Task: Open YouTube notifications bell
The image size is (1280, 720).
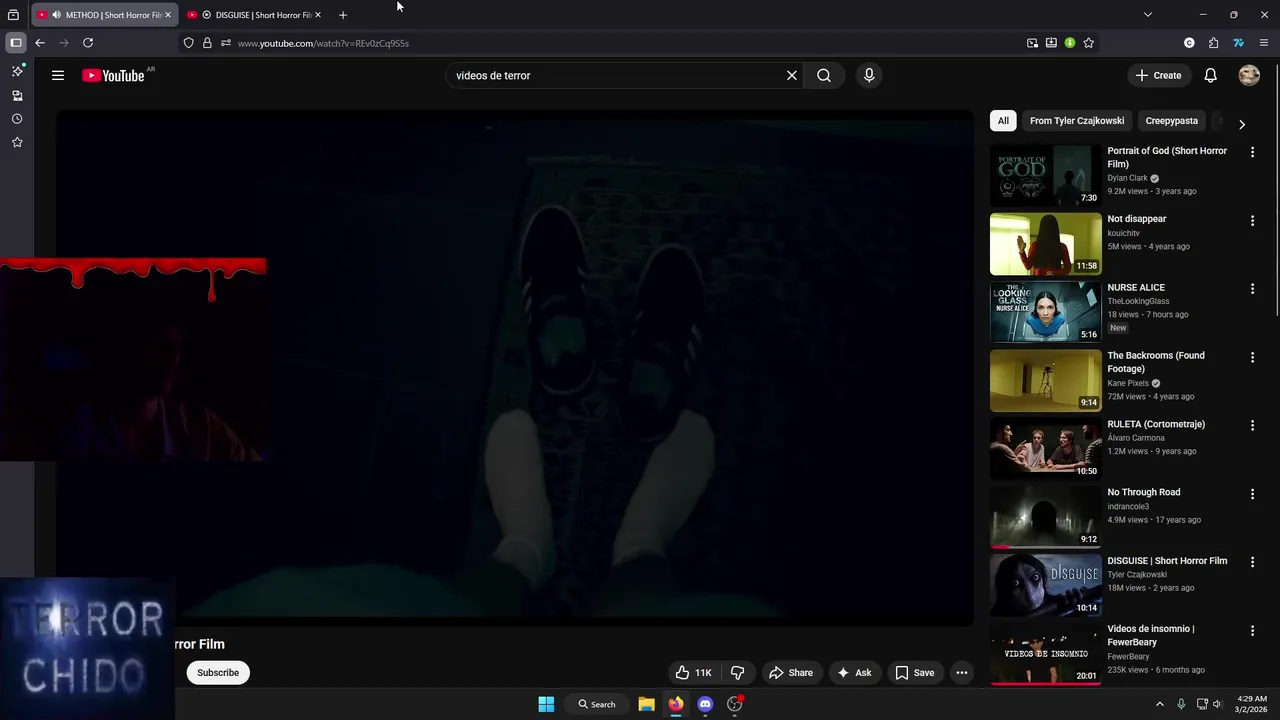Action: pos(1210,75)
